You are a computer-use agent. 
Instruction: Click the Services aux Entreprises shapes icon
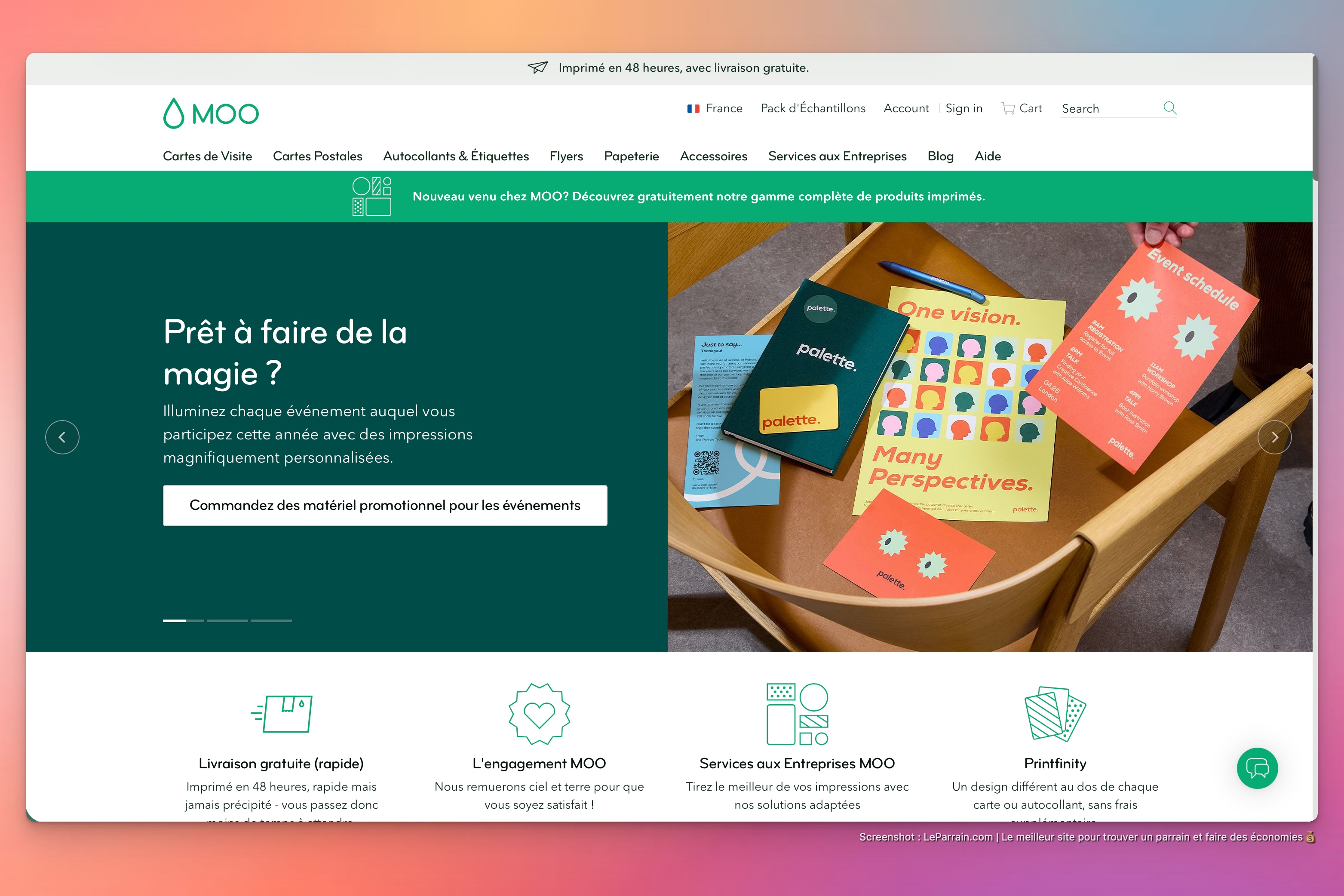click(797, 713)
